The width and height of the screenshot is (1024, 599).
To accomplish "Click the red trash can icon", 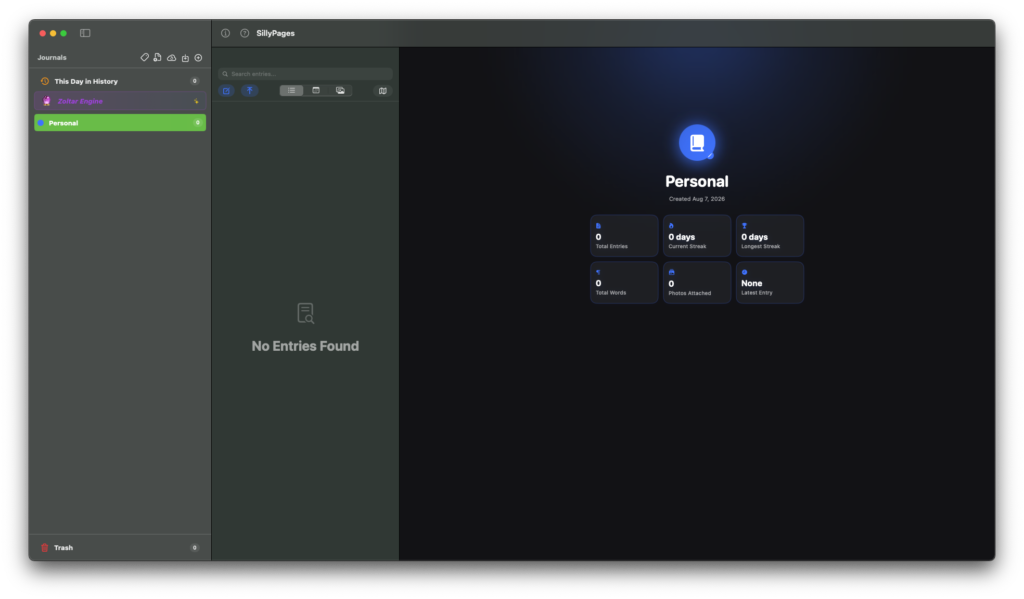I will pos(44,547).
